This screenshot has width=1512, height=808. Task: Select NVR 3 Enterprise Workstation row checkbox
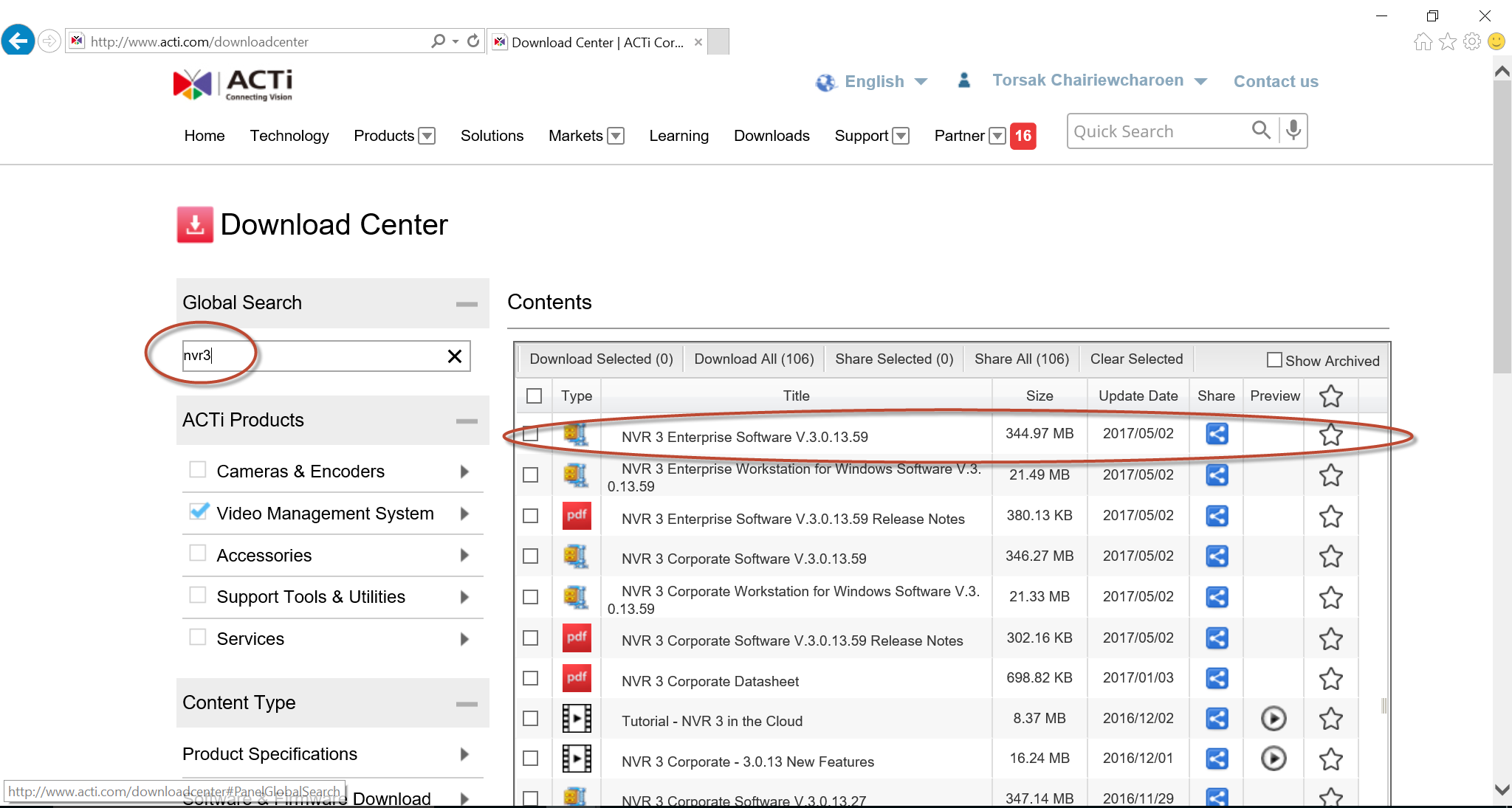(531, 474)
